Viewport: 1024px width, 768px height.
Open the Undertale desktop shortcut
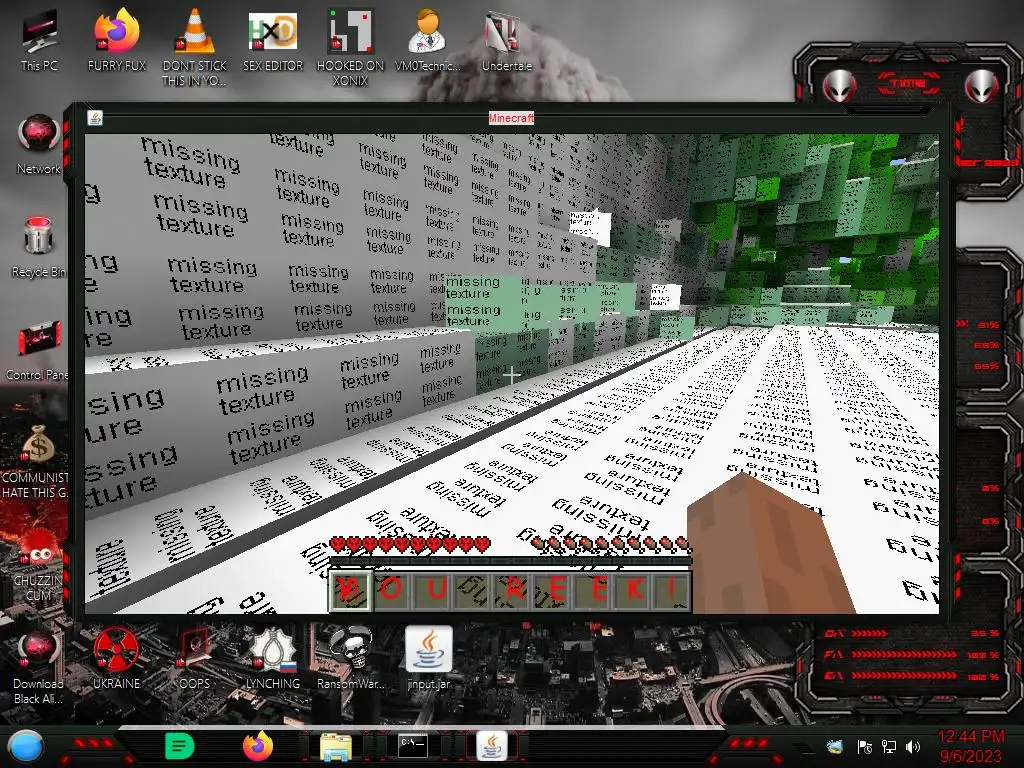pyautogui.click(x=506, y=39)
